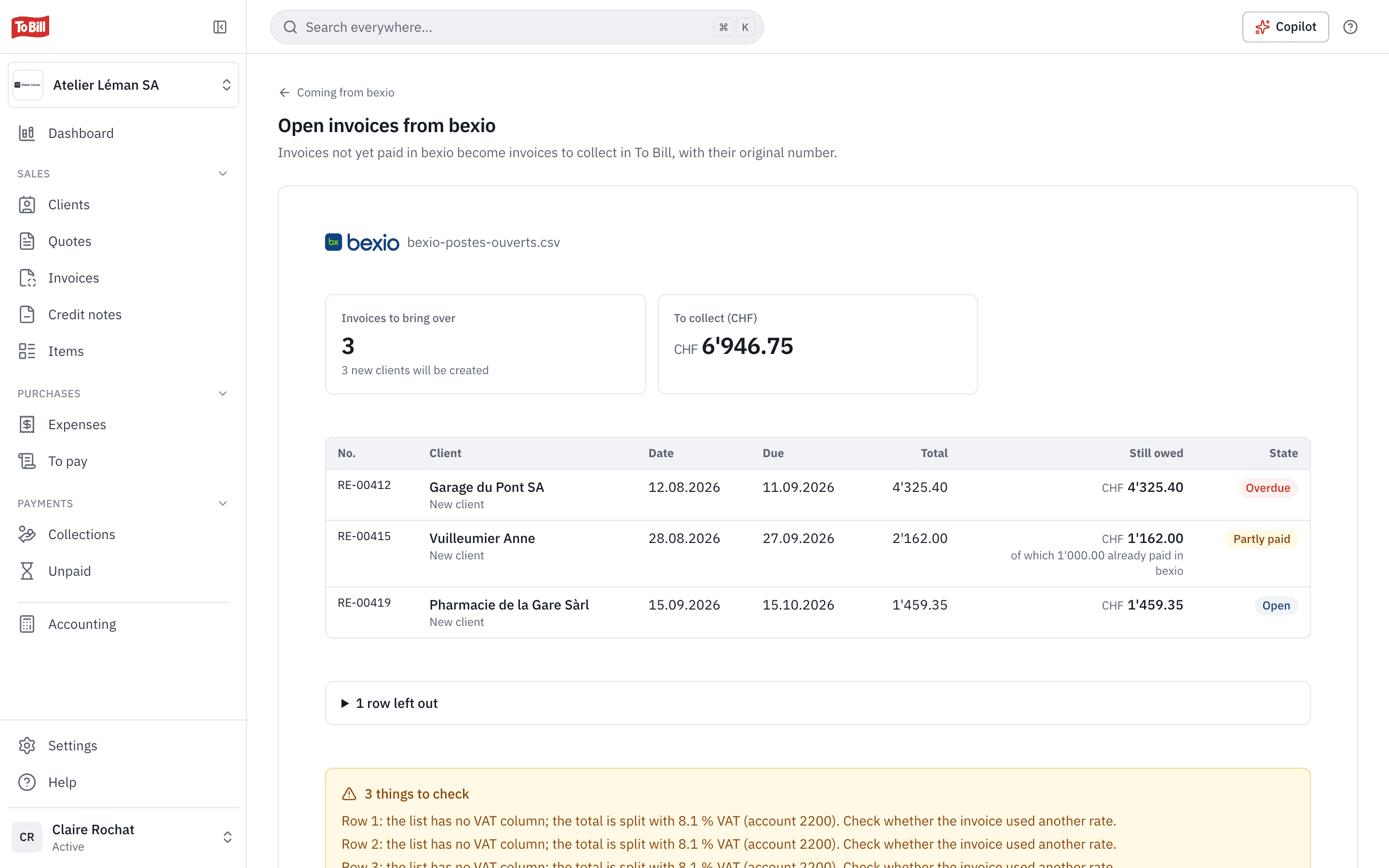Click client Pharmacie de la Gare Sàrl
This screenshot has height=868, width=1389.
(x=509, y=605)
